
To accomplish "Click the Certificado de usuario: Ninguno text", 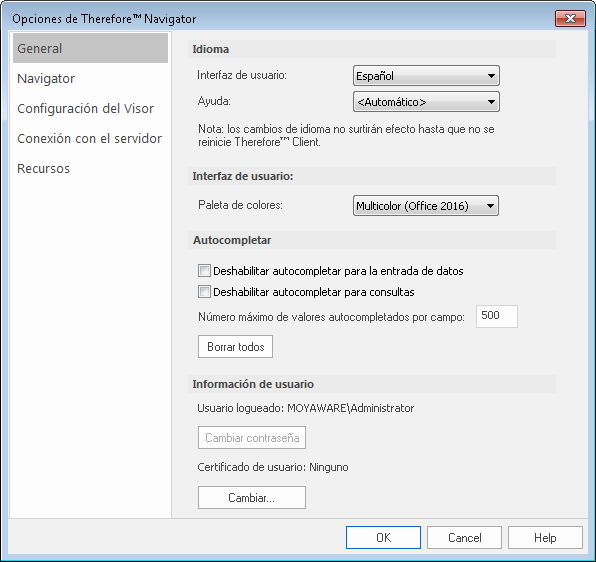I will [x=273, y=467].
